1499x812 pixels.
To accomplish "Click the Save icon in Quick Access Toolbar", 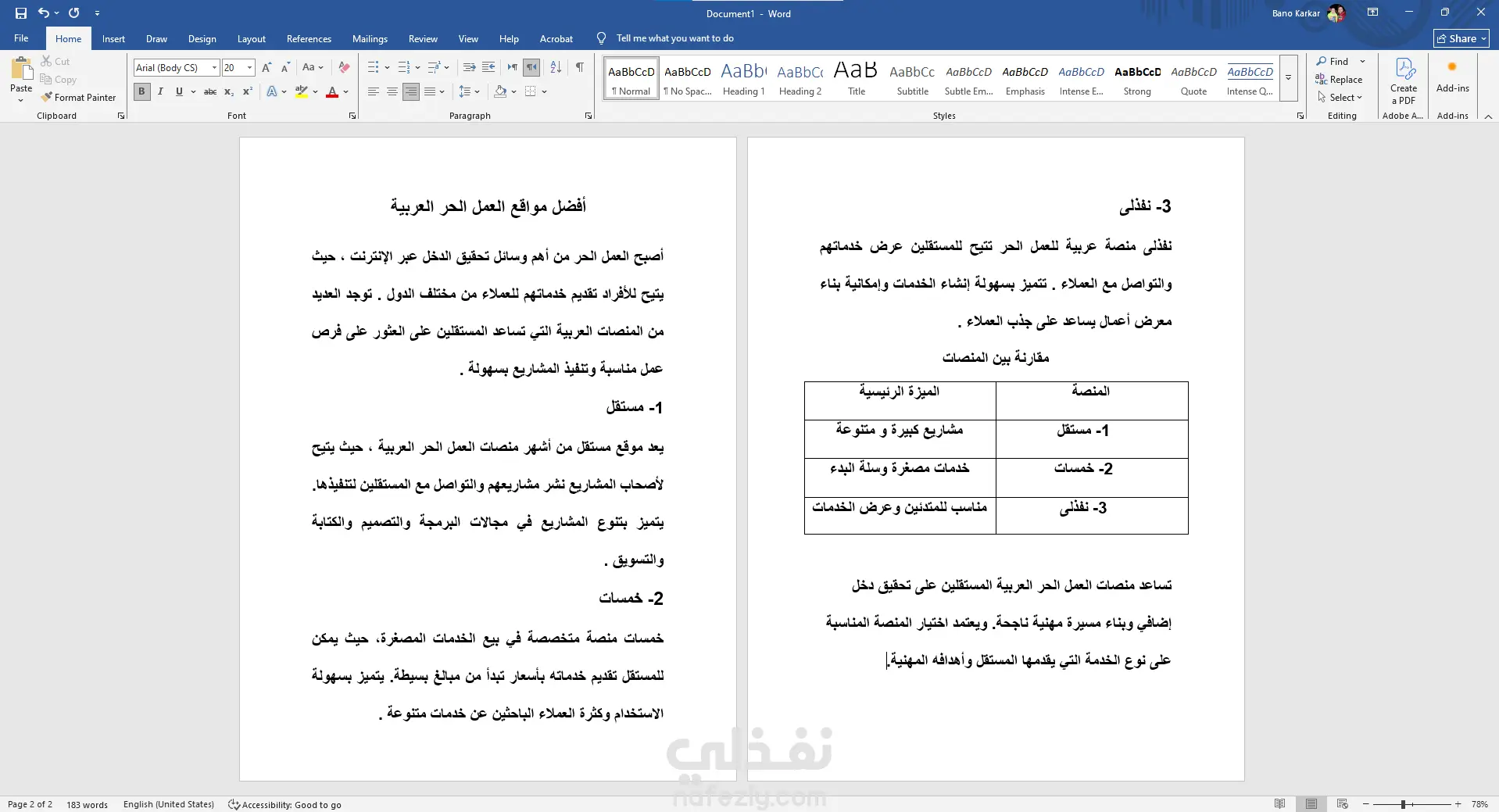I will [21, 13].
